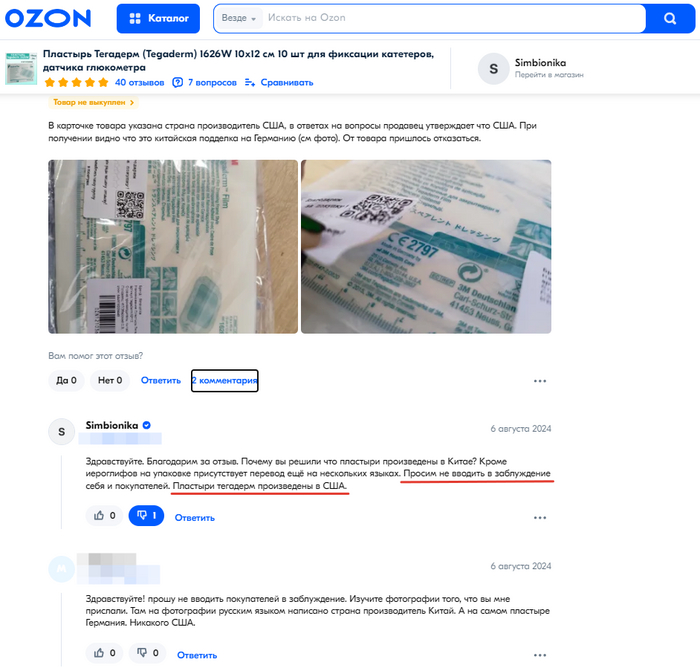The image size is (700, 668).
Task: Open the 40 отзывов reviews link
Action: point(139,83)
